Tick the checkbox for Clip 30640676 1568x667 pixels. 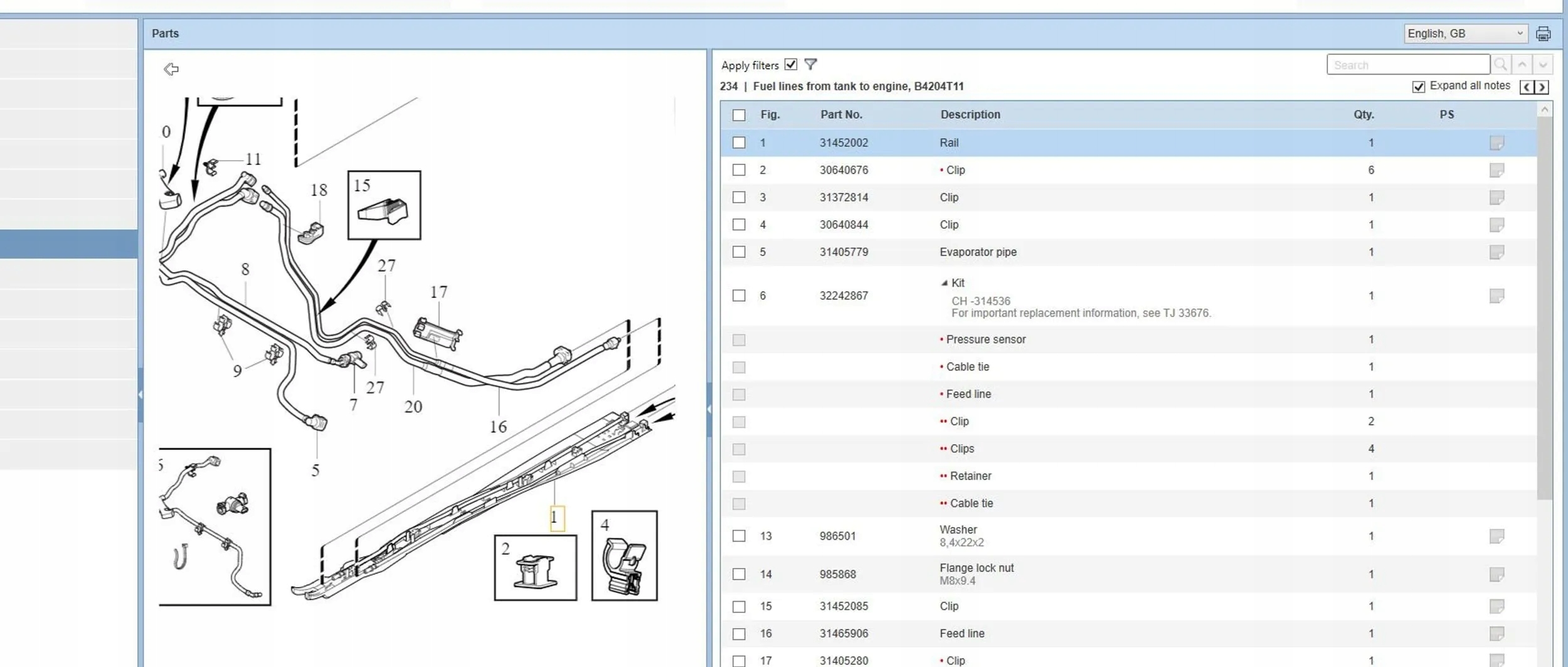click(x=739, y=170)
